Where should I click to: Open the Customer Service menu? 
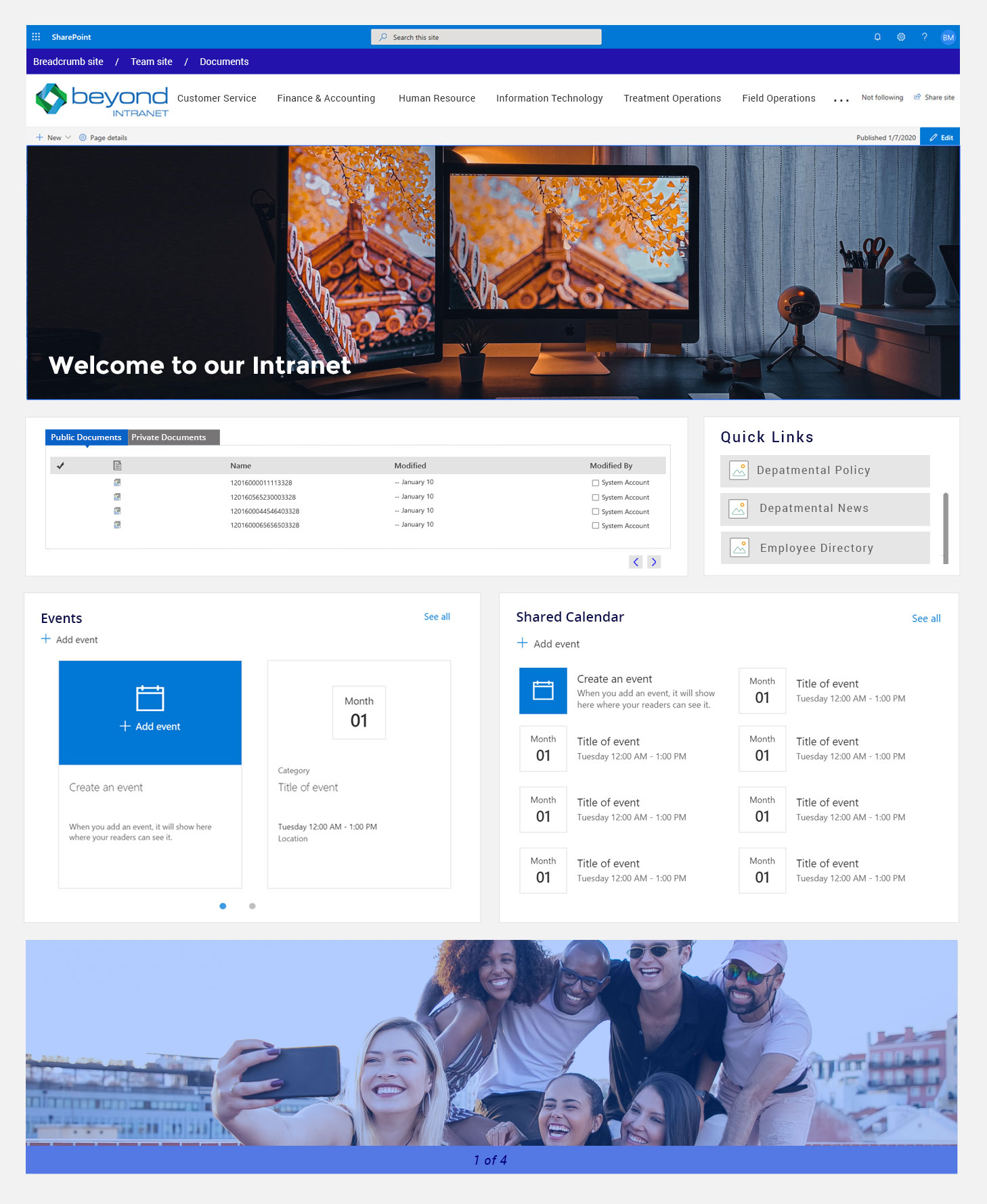pyautogui.click(x=217, y=98)
